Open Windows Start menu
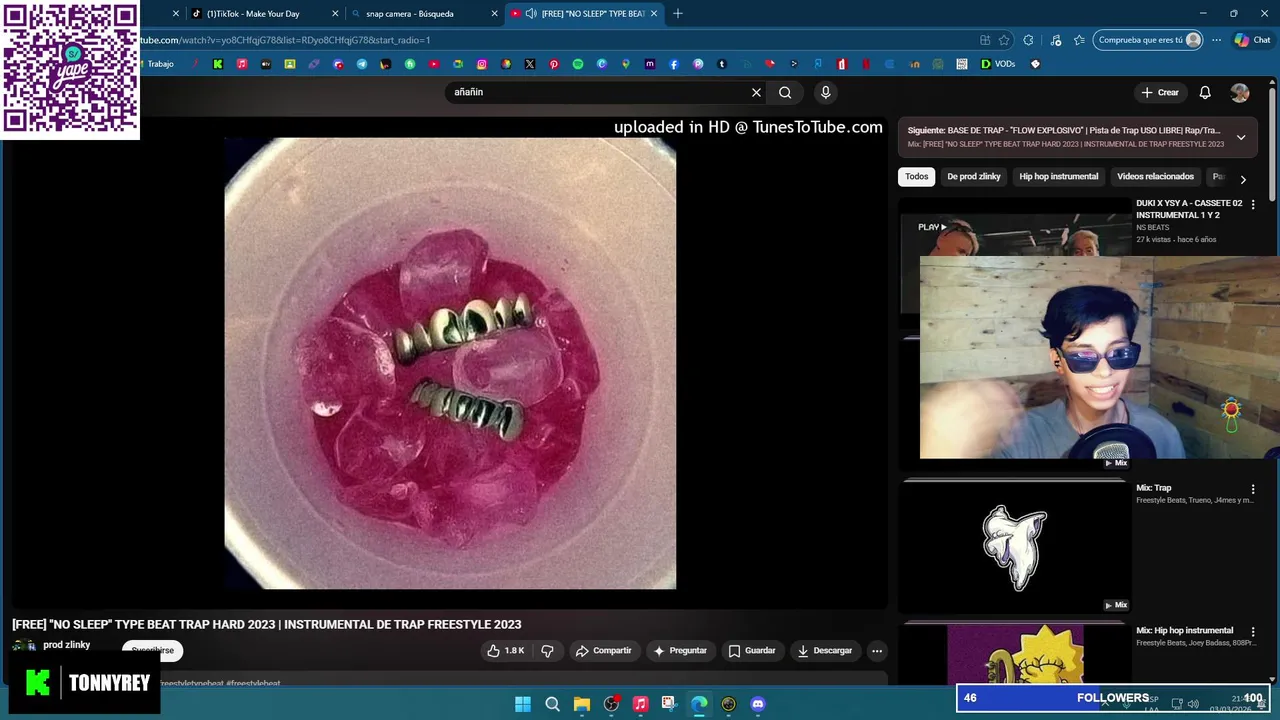1280x720 pixels. click(x=523, y=704)
